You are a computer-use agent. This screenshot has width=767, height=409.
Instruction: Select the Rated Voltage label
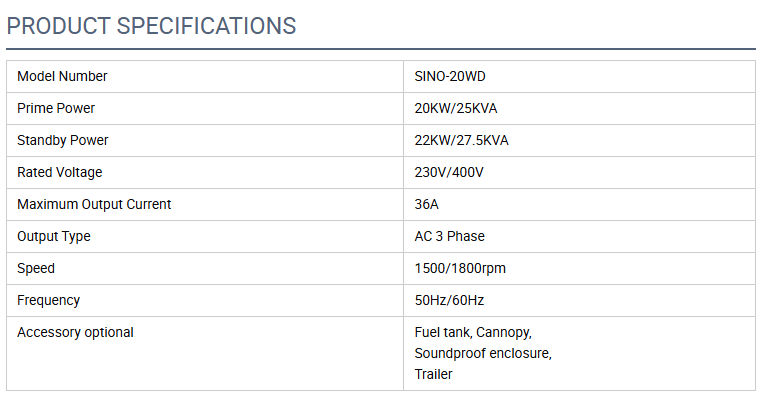click(x=60, y=172)
